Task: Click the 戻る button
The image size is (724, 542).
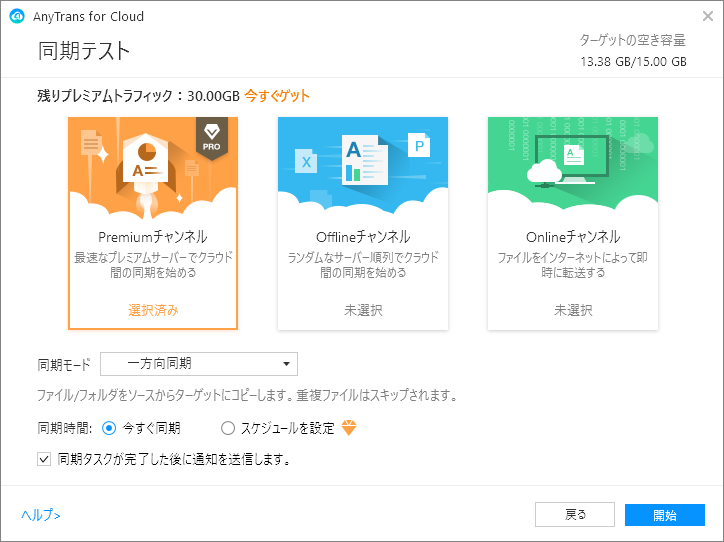Action: 575,514
